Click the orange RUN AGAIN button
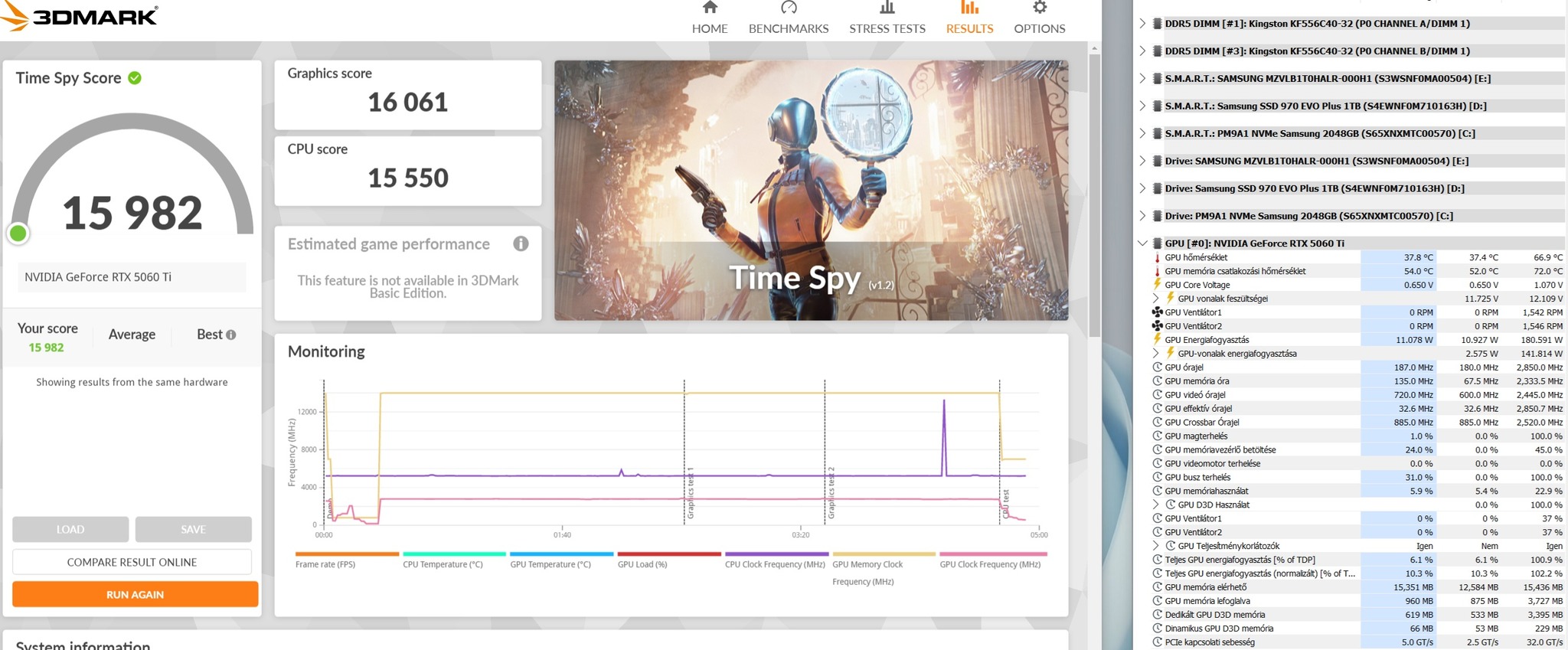Image resolution: width=1568 pixels, height=650 pixels. pos(135,594)
